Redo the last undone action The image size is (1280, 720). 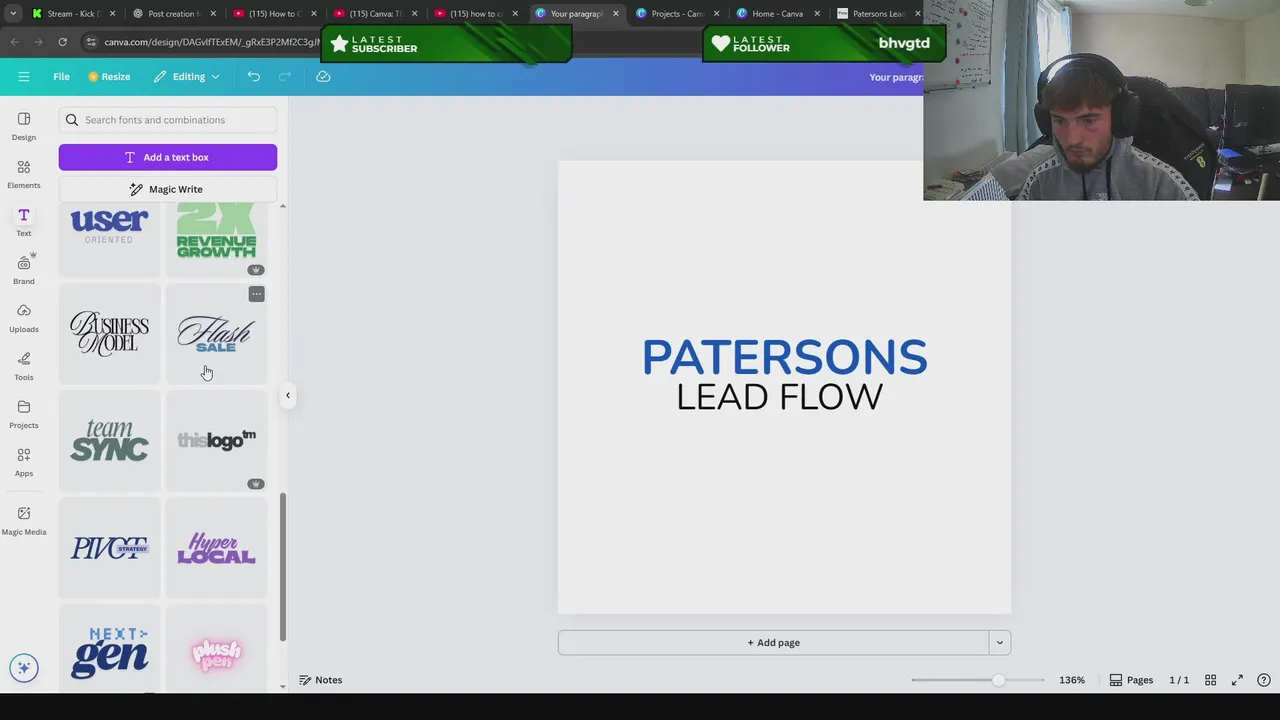pyautogui.click(x=285, y=77)
